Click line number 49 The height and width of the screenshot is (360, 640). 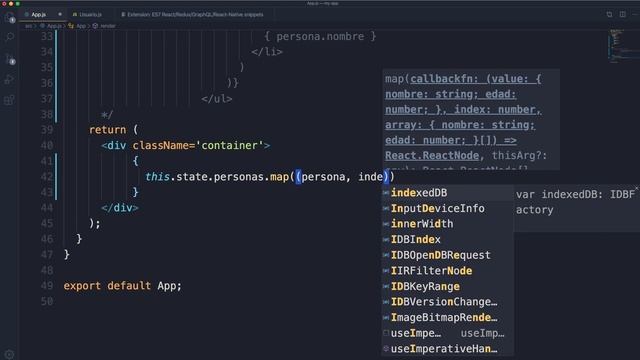47,286
